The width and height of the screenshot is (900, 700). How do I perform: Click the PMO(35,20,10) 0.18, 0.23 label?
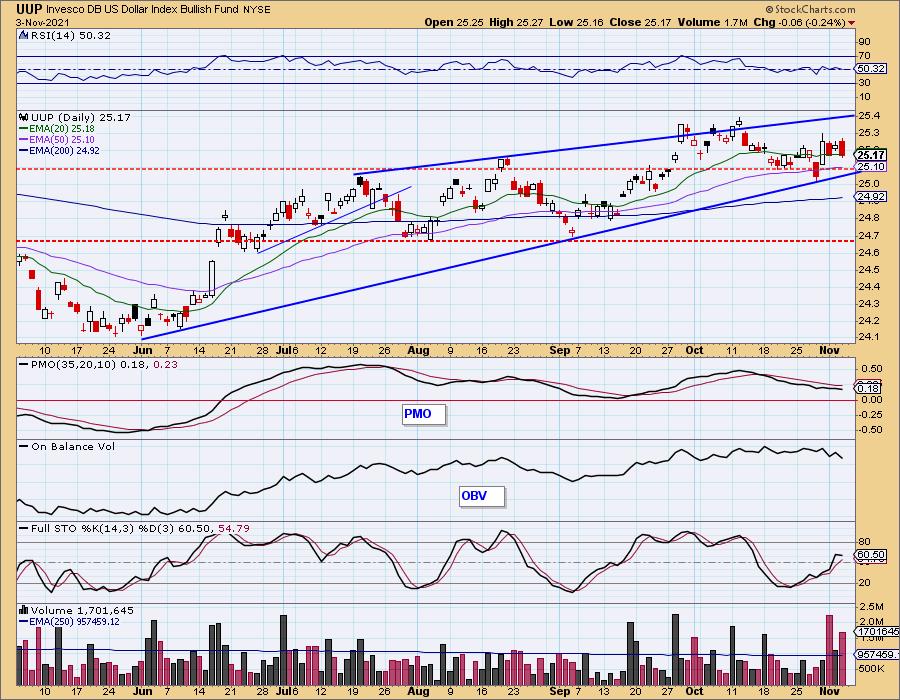(104, 364)
